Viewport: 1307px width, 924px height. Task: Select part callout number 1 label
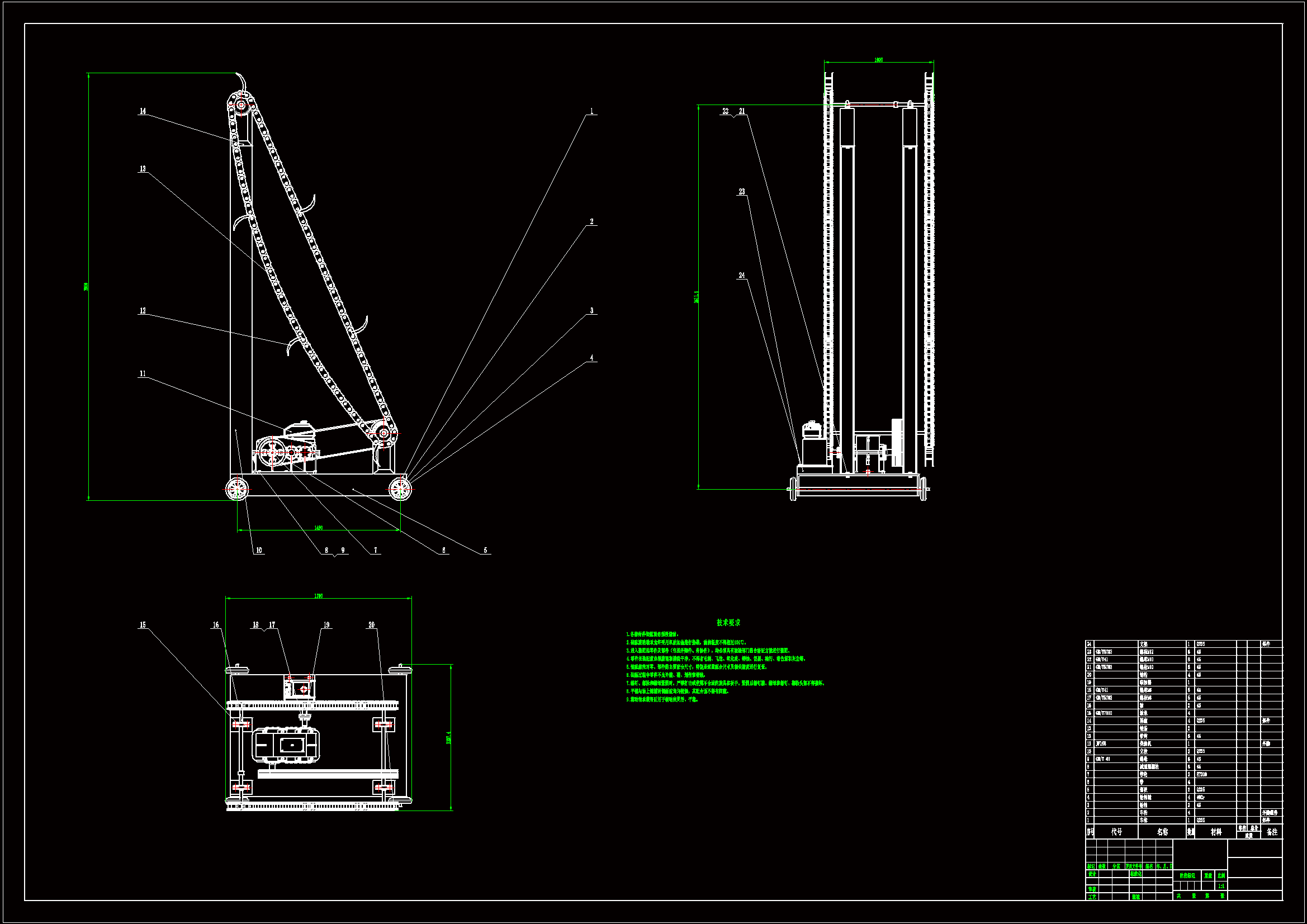click(591, 111)
